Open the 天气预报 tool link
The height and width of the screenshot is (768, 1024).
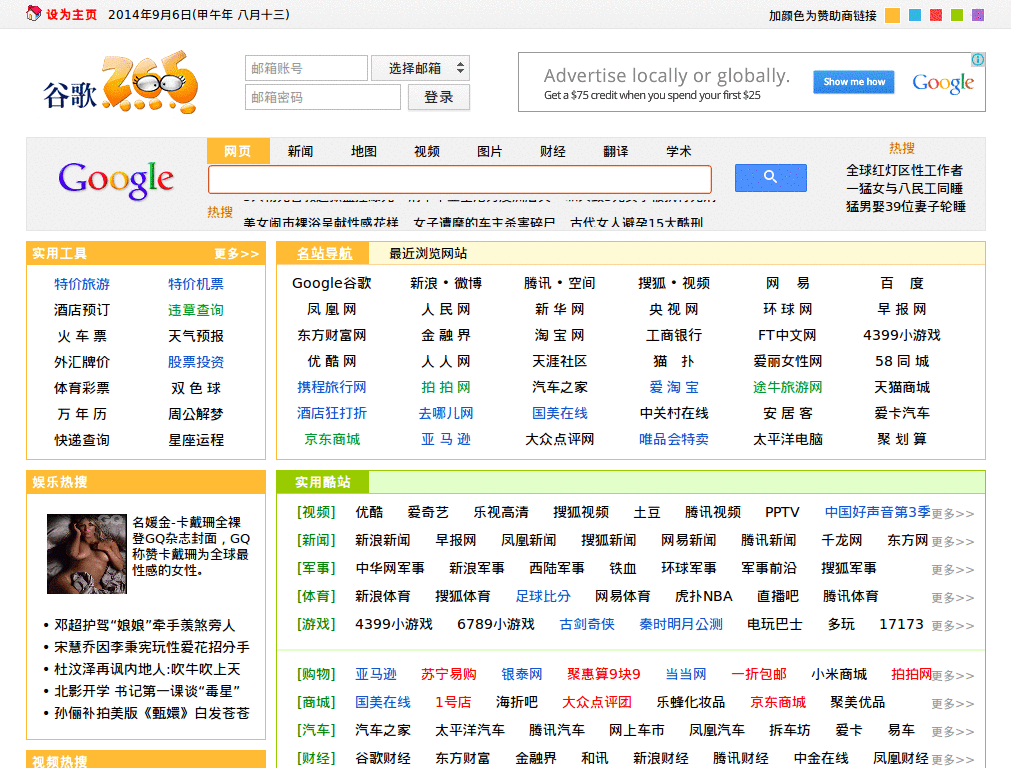[196, 336]
